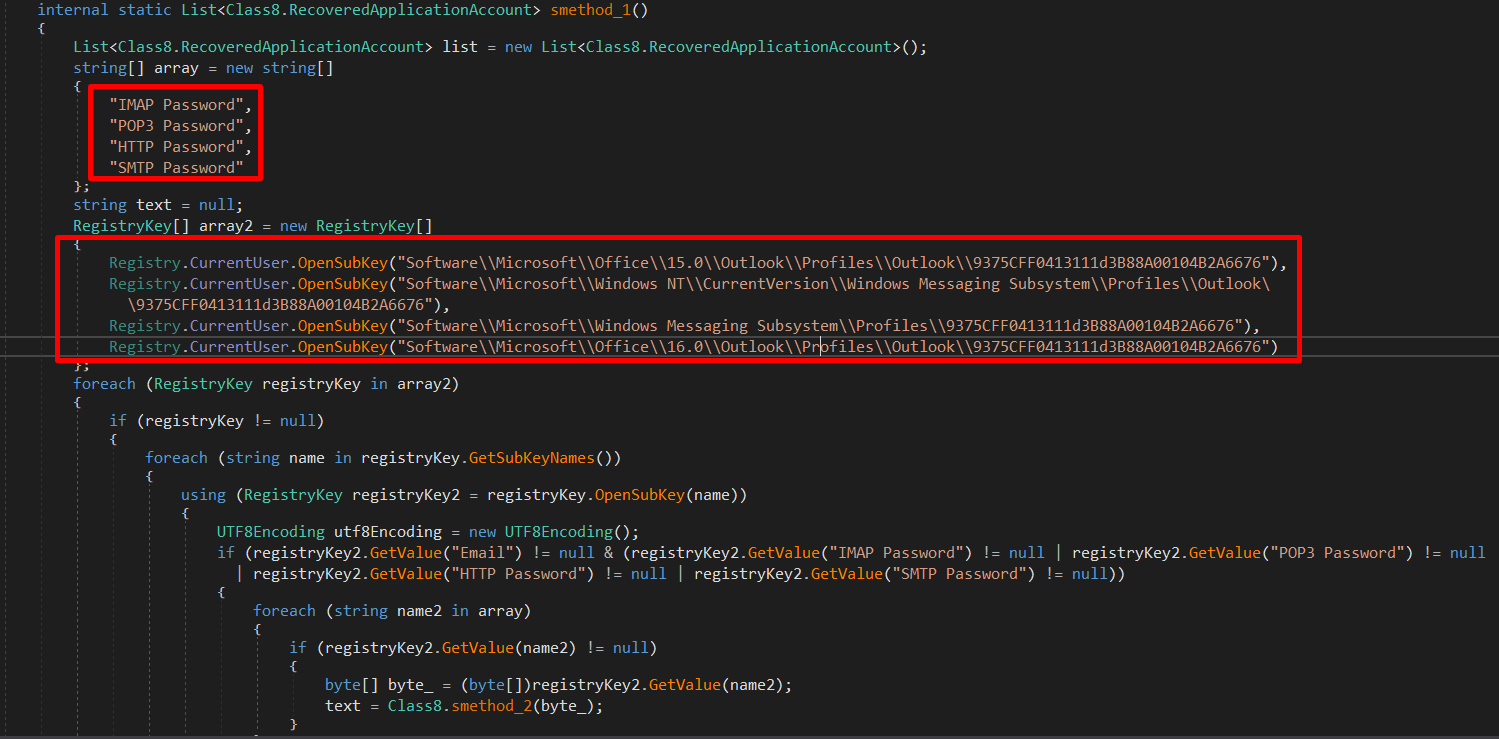Click the 'list' variable in its declaration

click(x=460, y=47)
